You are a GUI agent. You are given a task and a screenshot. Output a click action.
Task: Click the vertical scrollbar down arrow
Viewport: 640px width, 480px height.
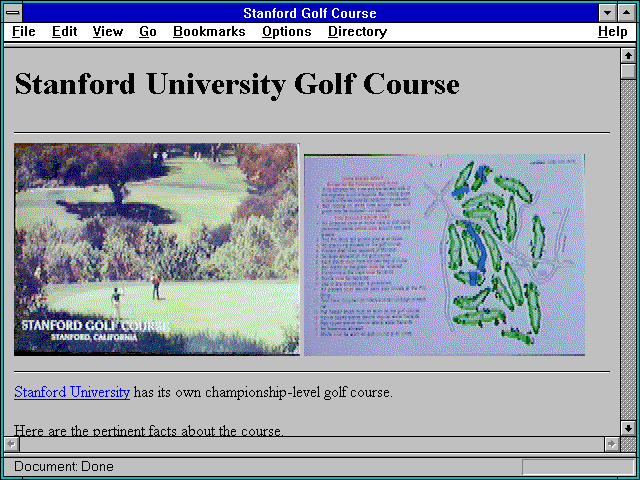click(628, 428)
